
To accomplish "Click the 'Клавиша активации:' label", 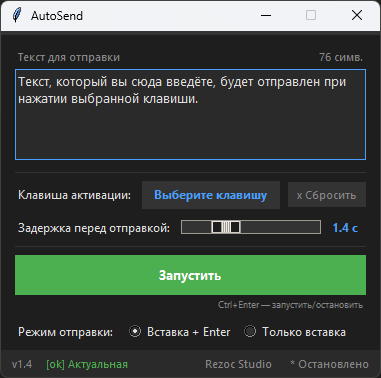I will tap(74, 195).
